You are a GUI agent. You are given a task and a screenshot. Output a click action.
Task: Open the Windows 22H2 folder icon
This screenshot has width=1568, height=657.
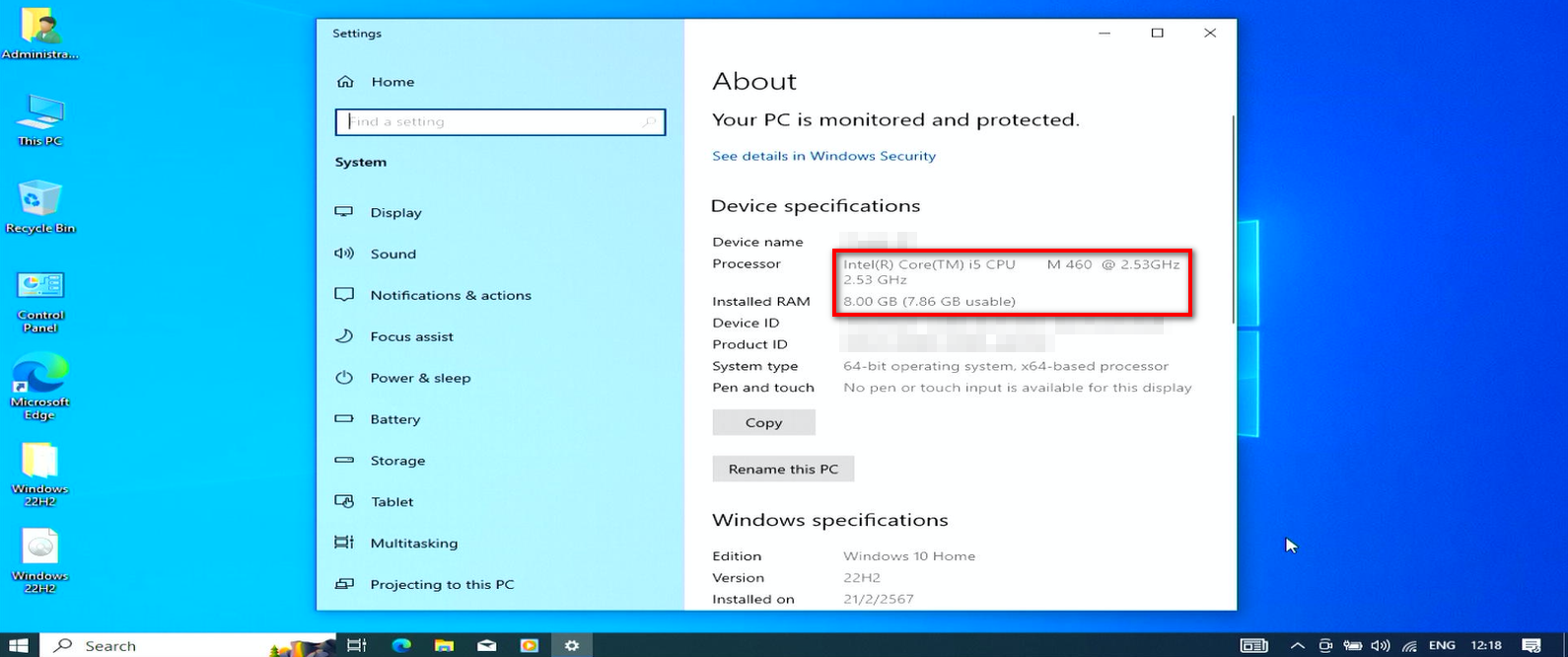click(x=40, y=474)
